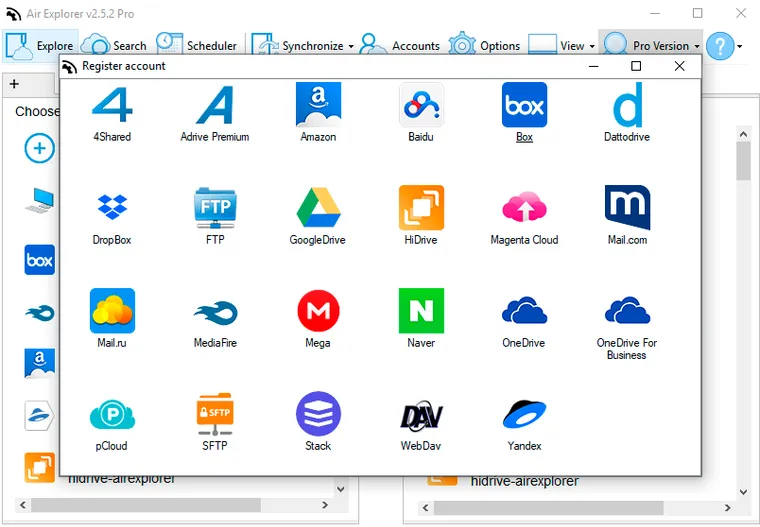Click left panel horizontal scrollbar right arrow
This screenshot has height=527, width=760.
click(325, 505)
